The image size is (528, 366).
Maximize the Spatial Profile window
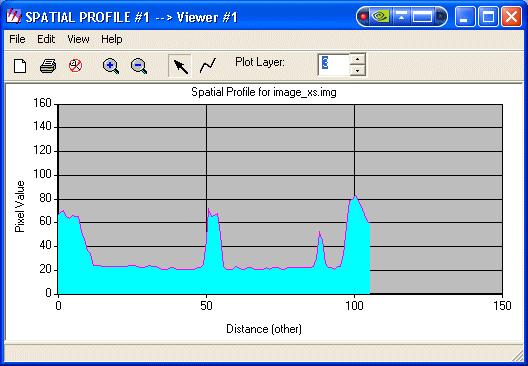point(488,16)
